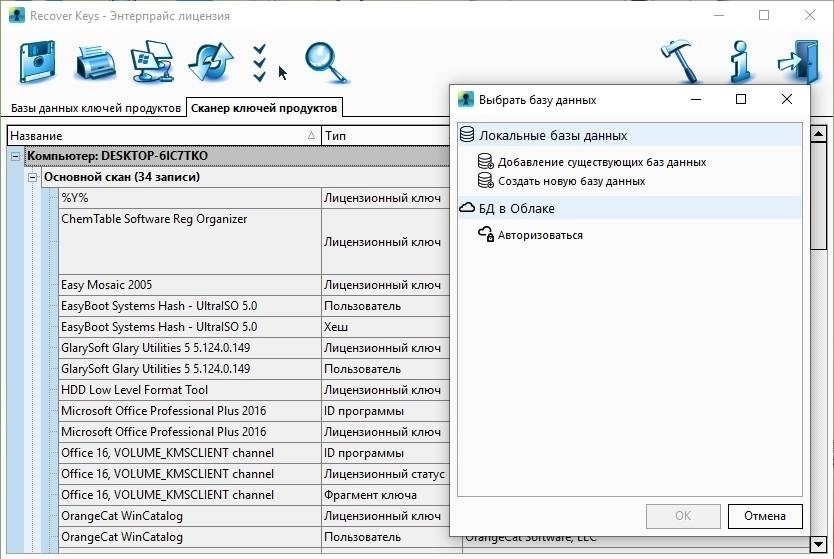Collapse the Компьютер: DESKTOP-6IC7TKO node
The height and width of the screenshot is (559, 834).
pyautogui.click(x=15, y=156)
